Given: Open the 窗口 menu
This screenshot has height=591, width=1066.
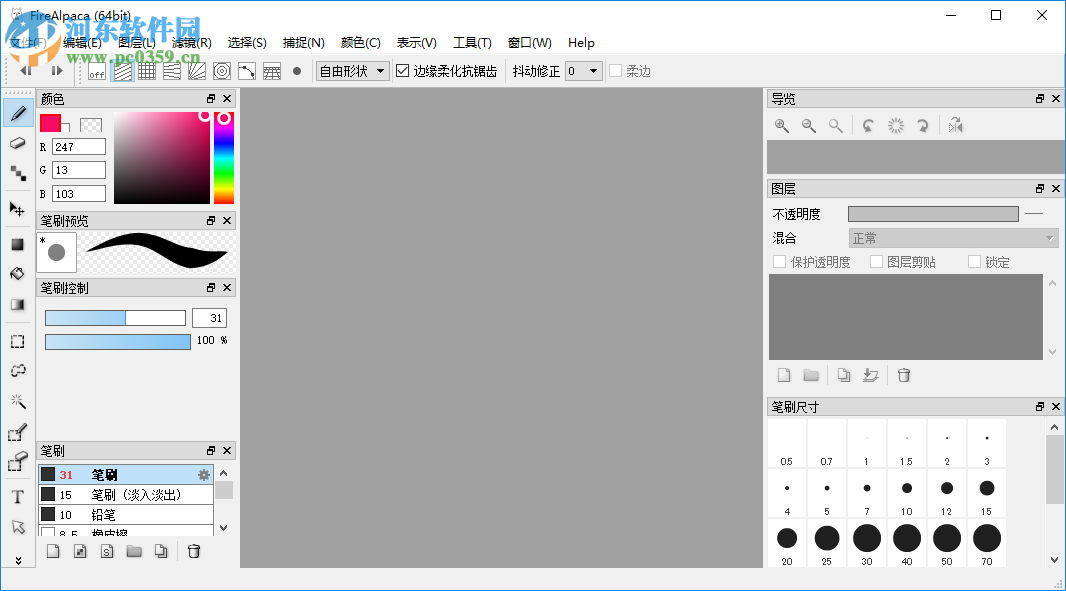Looking at the screenshot, I should (x=529, y=43).
